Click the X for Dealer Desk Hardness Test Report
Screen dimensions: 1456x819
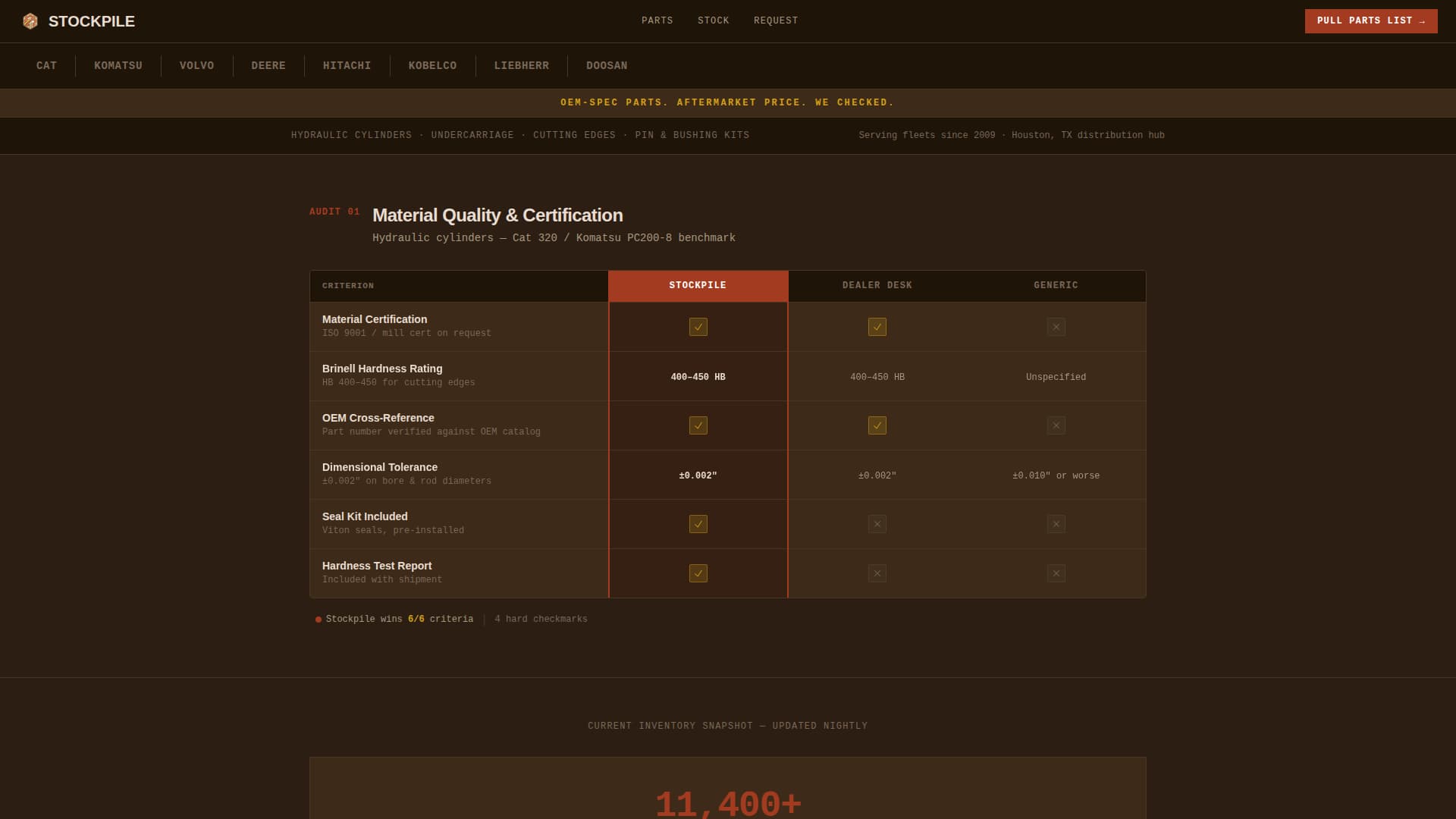[877, 573]
